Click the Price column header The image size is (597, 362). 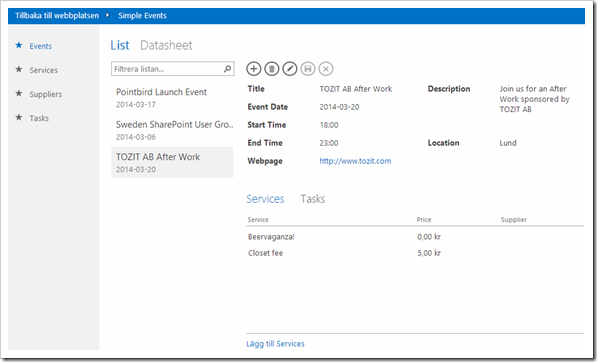424,220
